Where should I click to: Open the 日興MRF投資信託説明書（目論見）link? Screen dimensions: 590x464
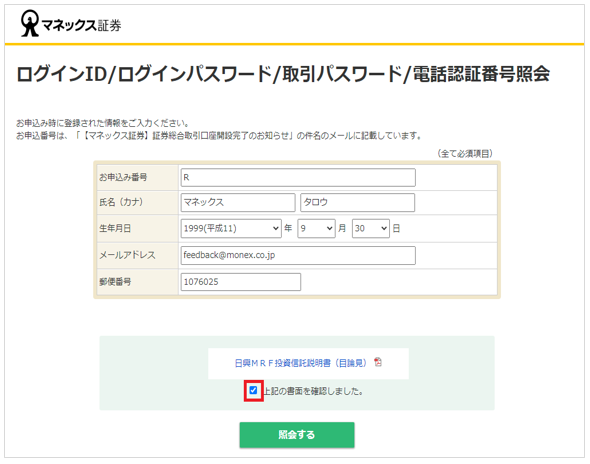click(x=300, y=363)
